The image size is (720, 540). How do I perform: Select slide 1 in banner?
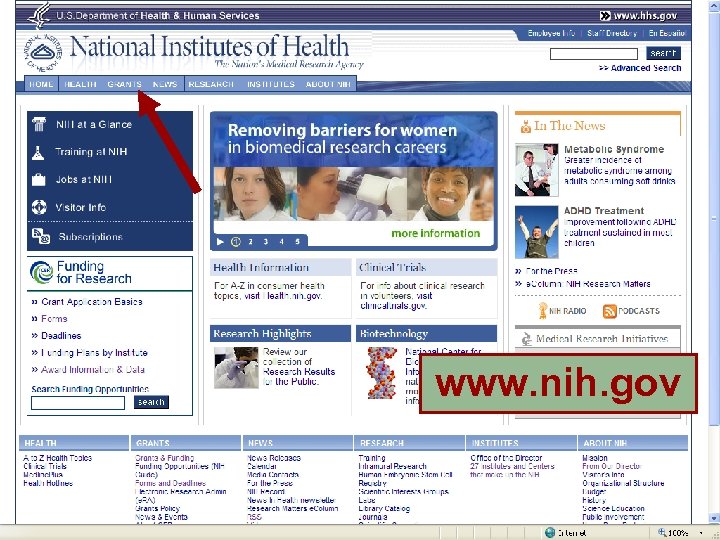click(236, 242)
